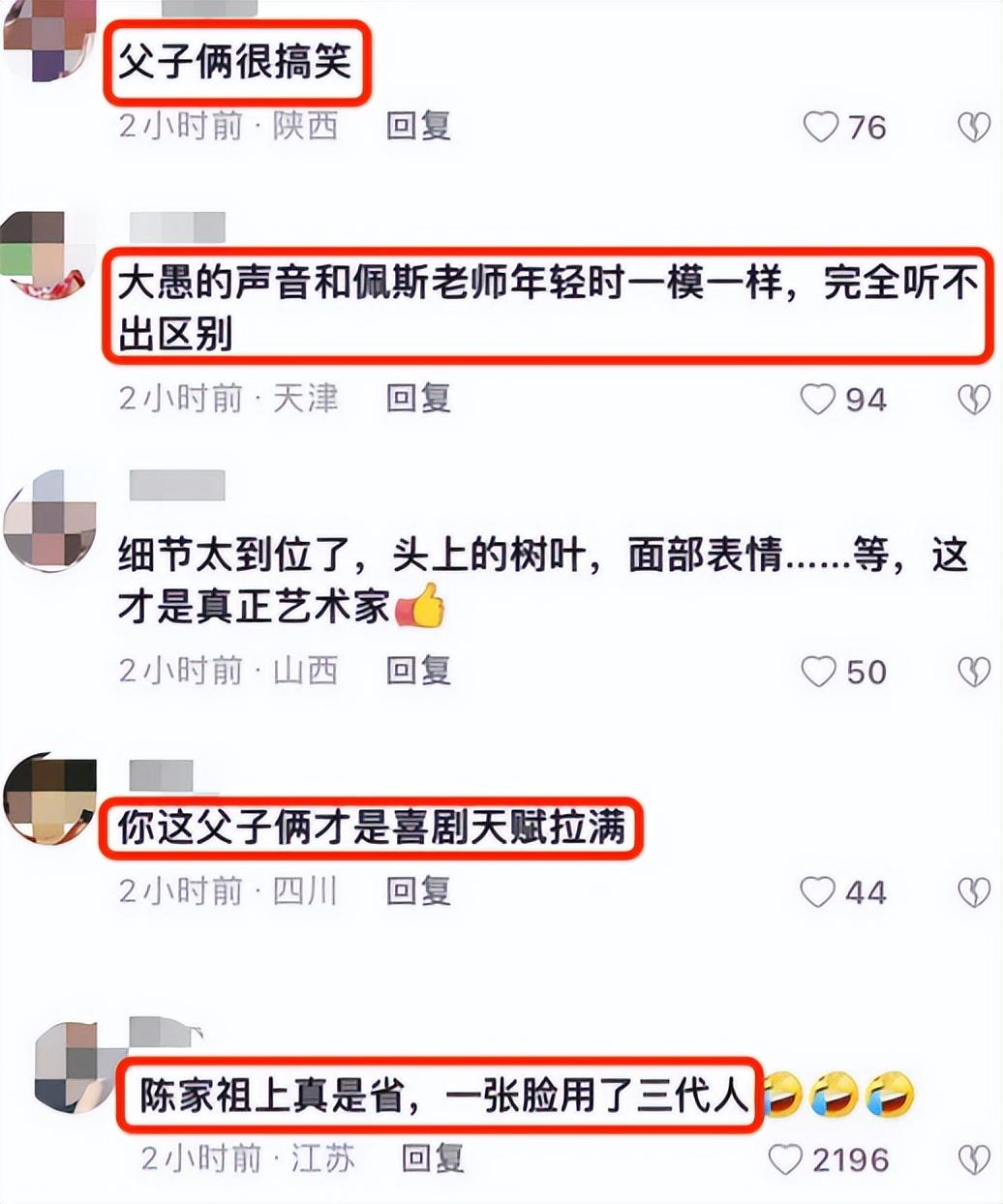Dislike the 父子俩很搞笑 comment
The width and height of the screenshot is (1003, 1204).
tap(974, 127)
